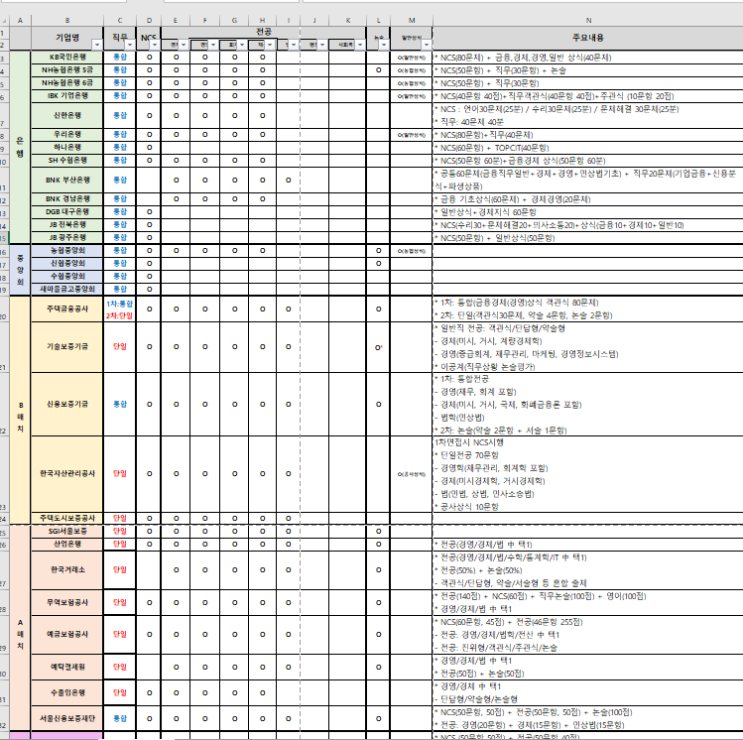Open the filter arrow in column K
The image size is (743, 740).
click(x=360, y=45)
